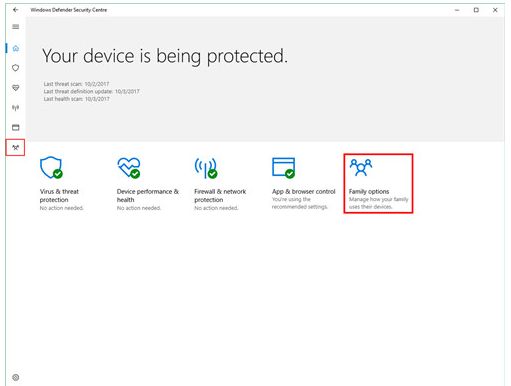Screen dimensions: 511x386
Task: Open Firewall & network protection text link
Action: pos(220,196)
